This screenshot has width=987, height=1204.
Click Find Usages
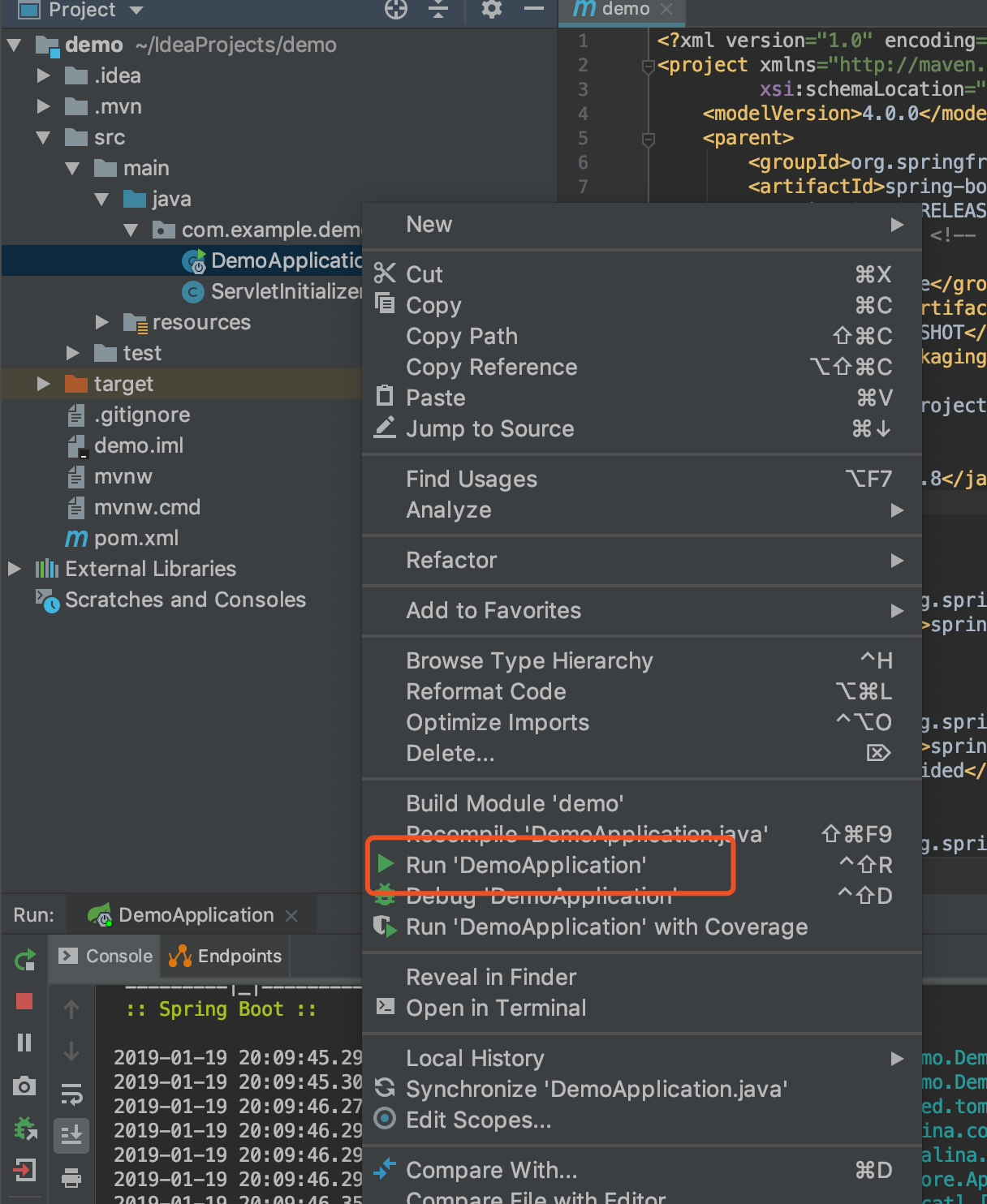click(641, 479)
